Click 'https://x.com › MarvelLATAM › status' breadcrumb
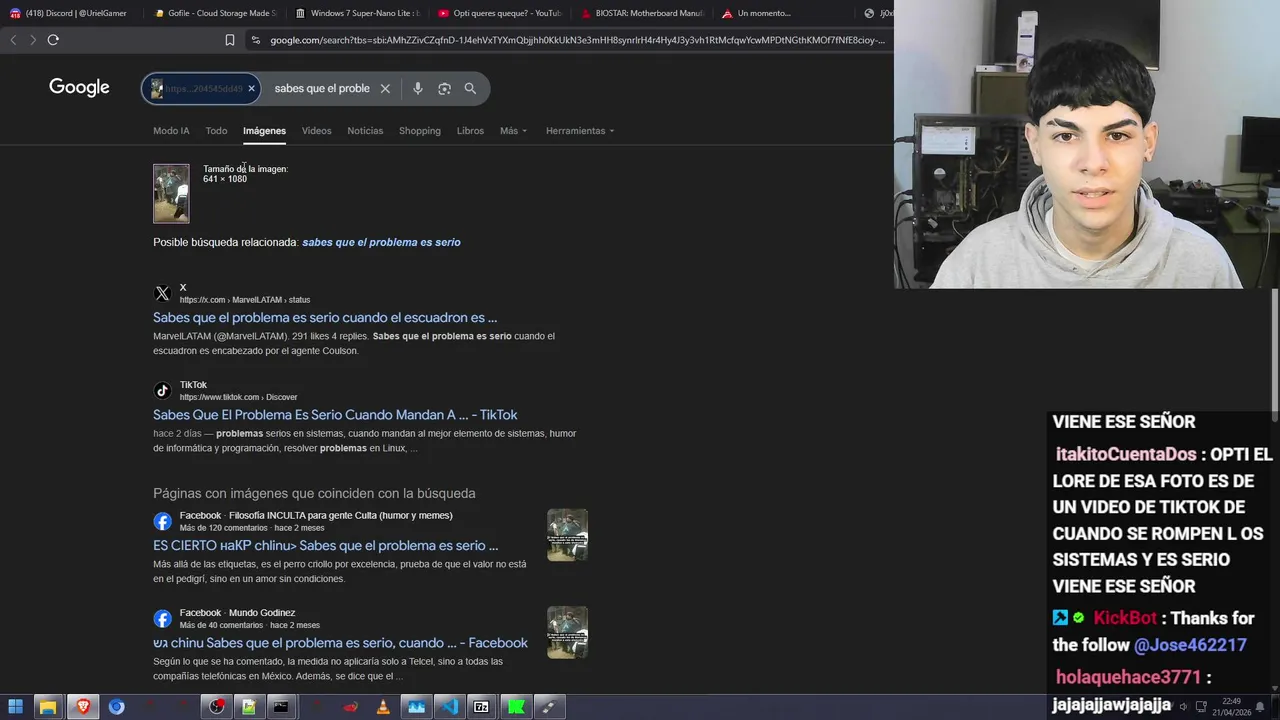Screen dimensions: 1280x720 pos(245,300)
